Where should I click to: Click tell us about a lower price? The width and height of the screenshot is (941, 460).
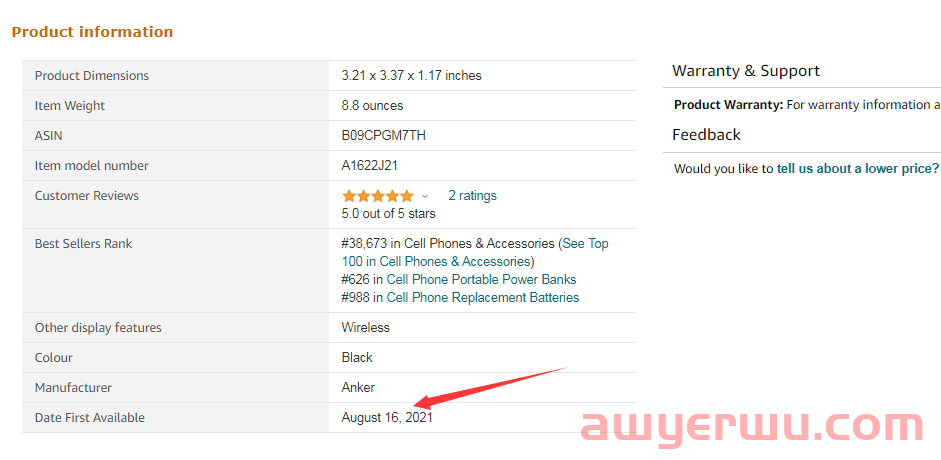click(858, 169)
